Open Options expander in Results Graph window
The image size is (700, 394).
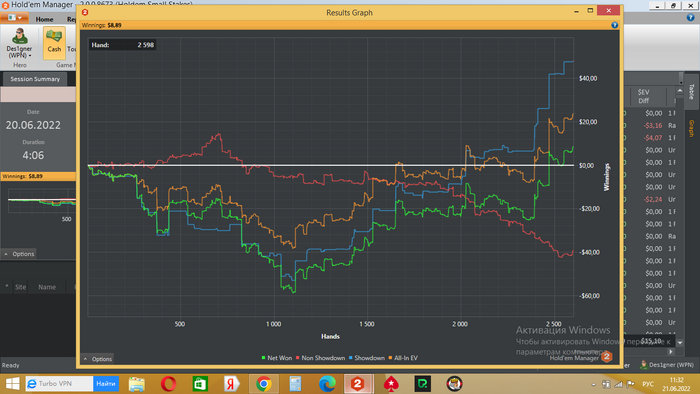click(97, 359)
